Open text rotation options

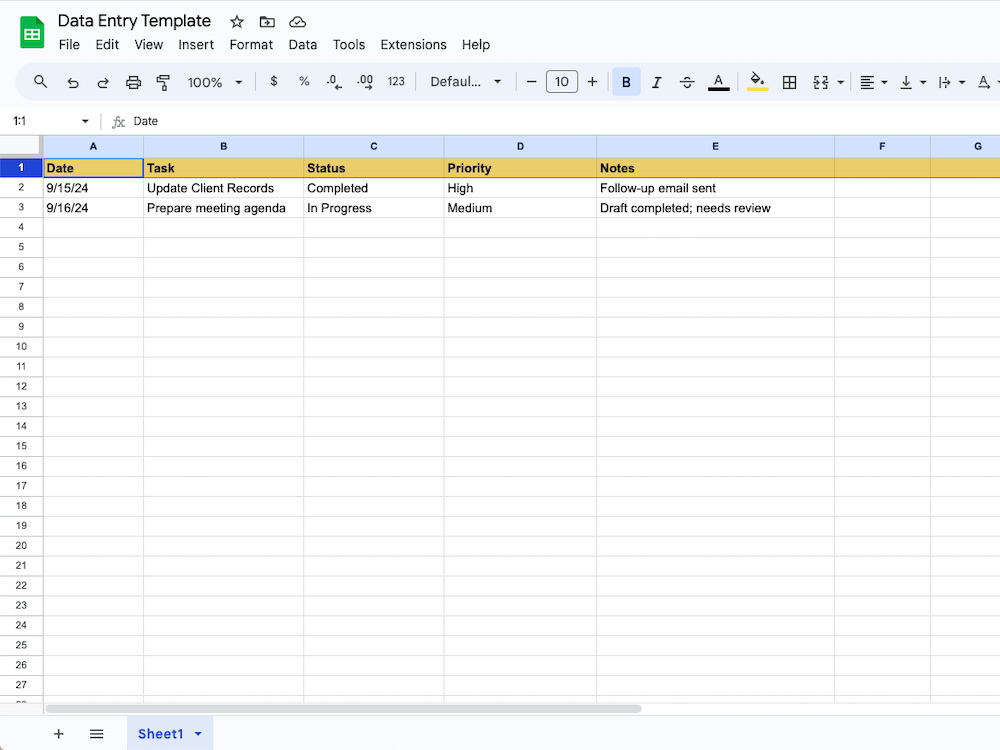(987, 82)
